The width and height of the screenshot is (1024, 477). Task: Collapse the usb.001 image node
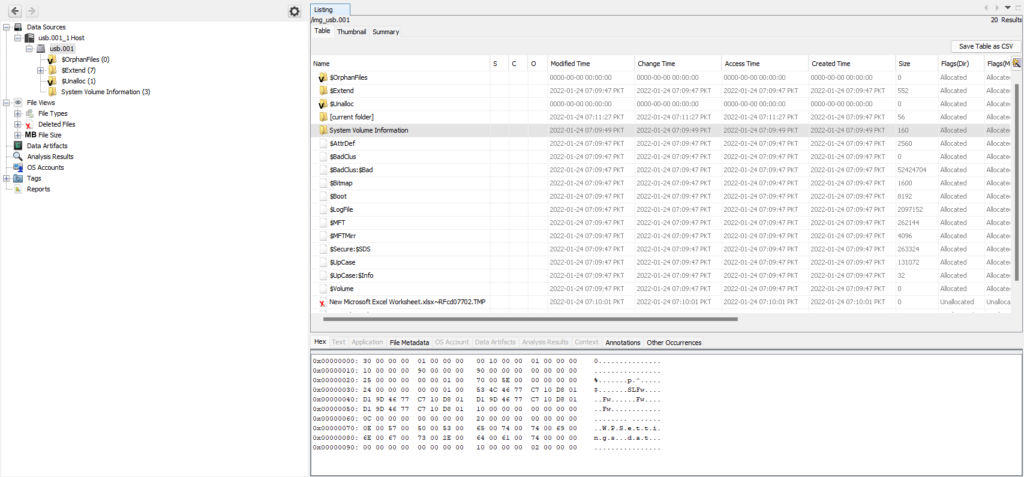29,49
